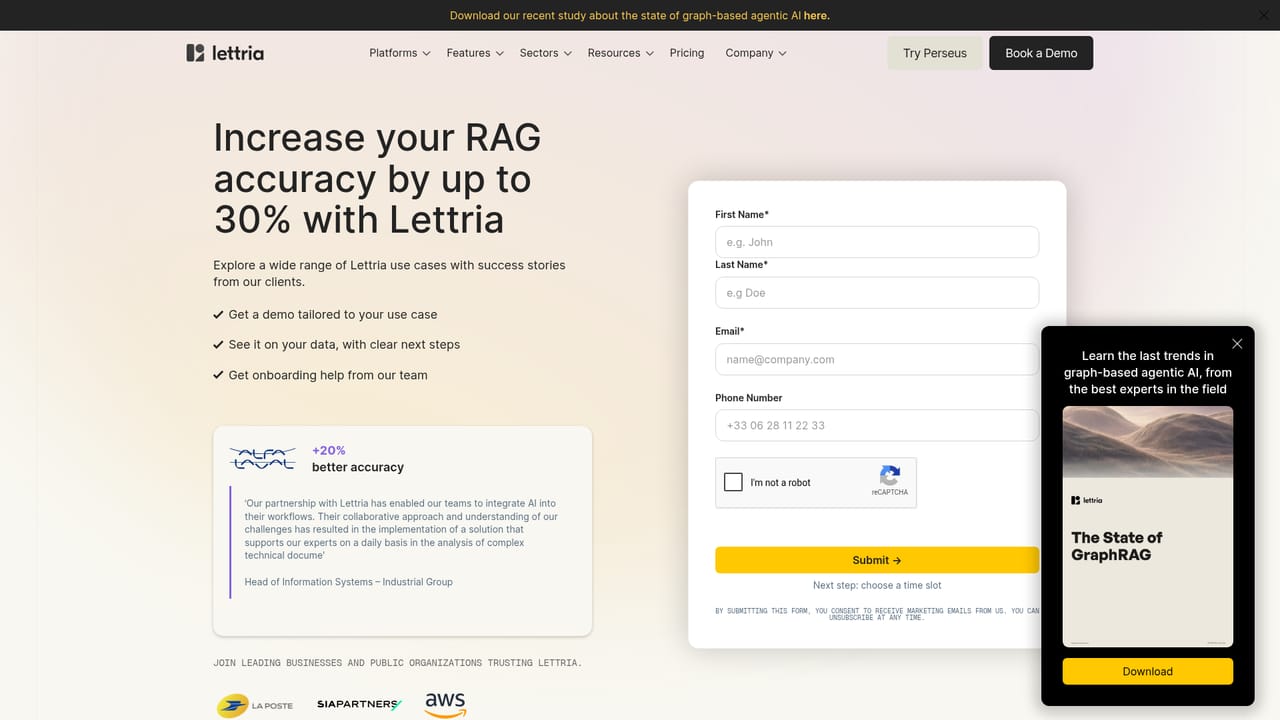Viewport: 1280px width, 720px height.
Task: Click 'Head of Information Systems – Industrial Group' text
Action: pos(349,581)
